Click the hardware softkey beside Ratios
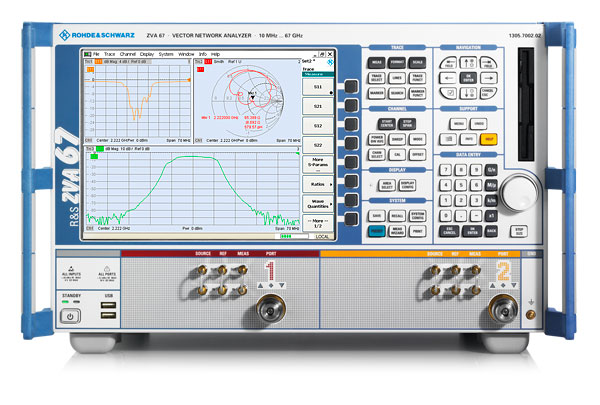Image resolution: width=600 pixels, height=405 pixels. (351, 181)
